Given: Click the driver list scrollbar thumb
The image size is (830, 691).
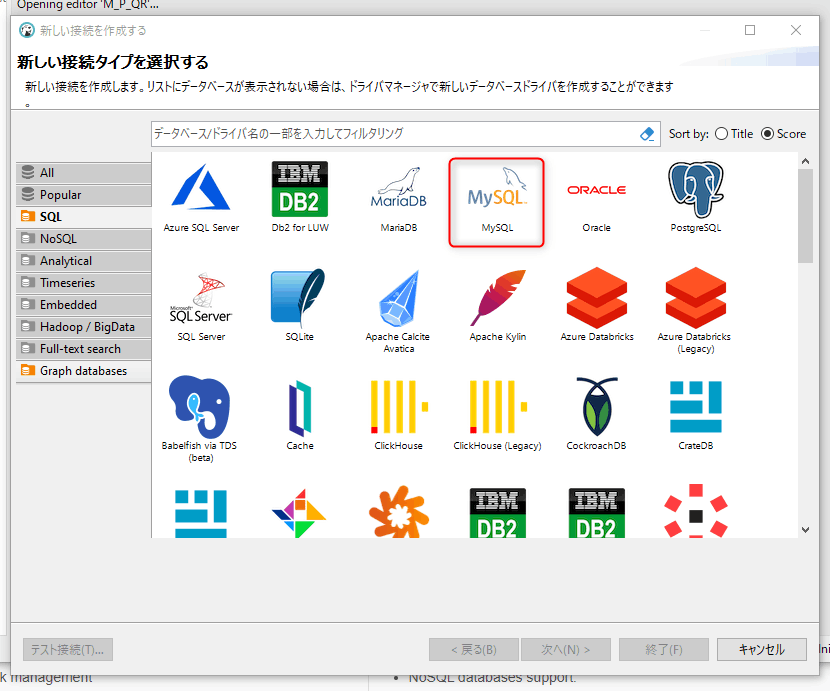Looking at the screenshot, I should tap(805, 216).
